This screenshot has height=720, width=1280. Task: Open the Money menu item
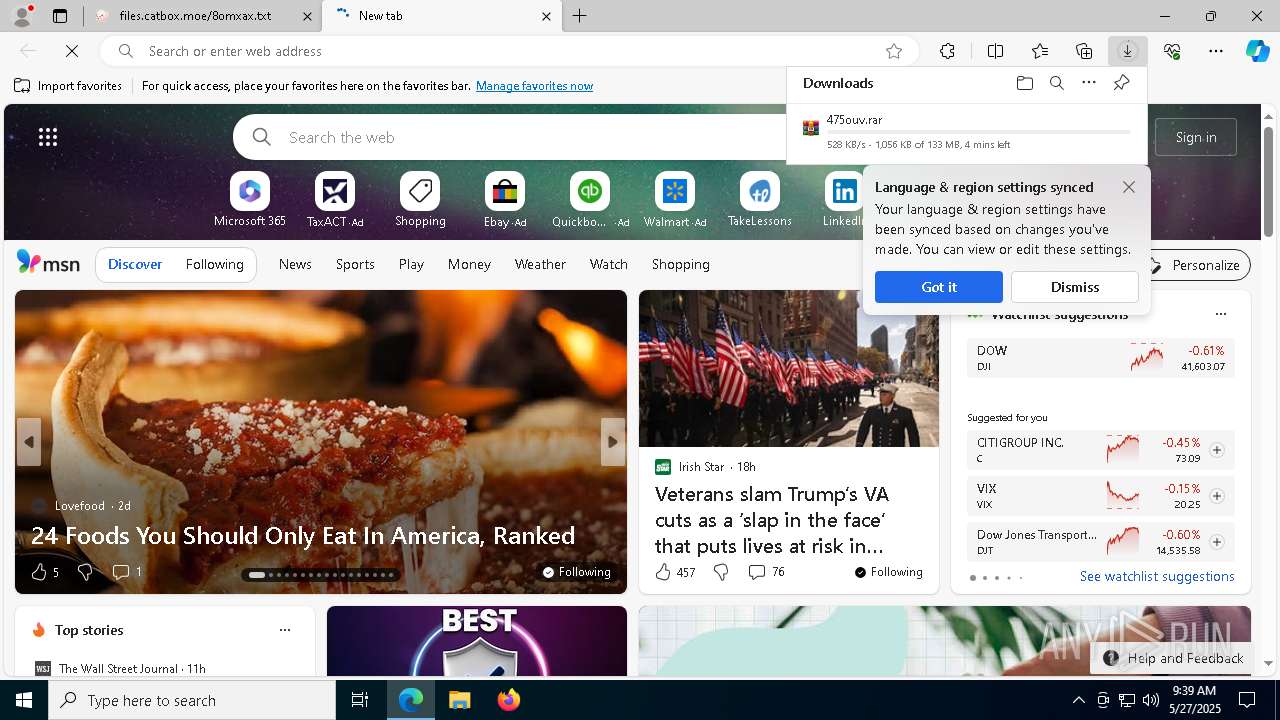tap(469, 265)
